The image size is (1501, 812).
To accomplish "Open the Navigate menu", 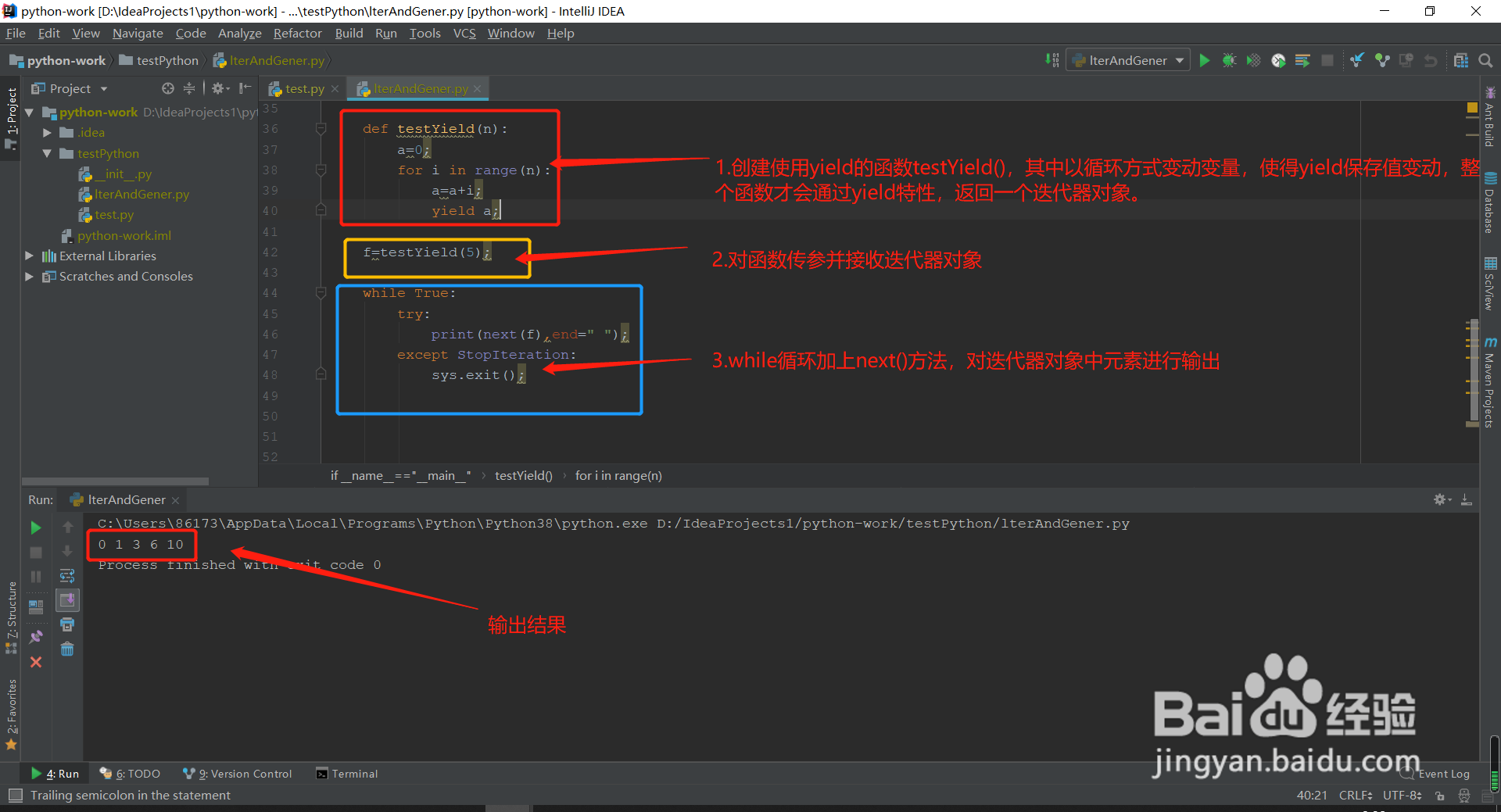I will pyautogui.click(x=138, y=33).
